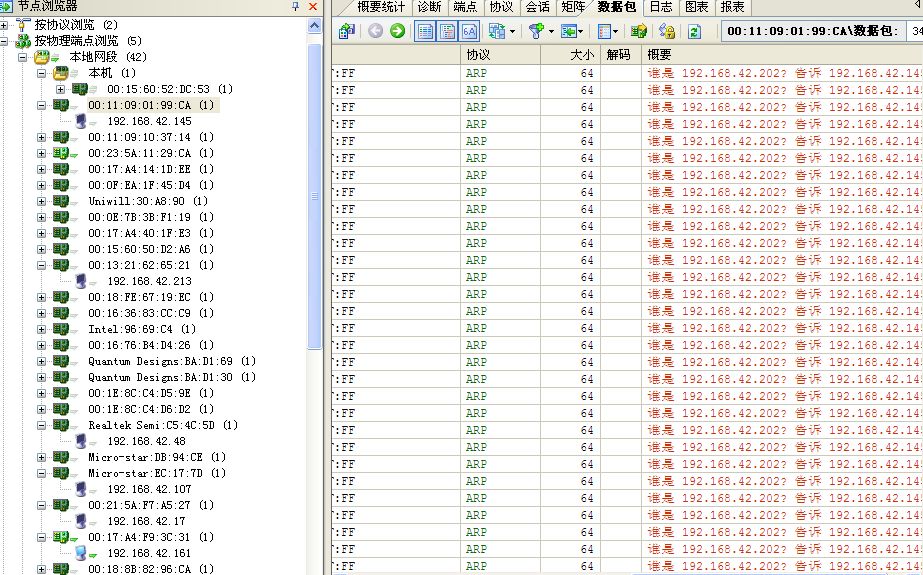
Task: Click the green forward navigation arrow
Action: (x=397, y=31)
